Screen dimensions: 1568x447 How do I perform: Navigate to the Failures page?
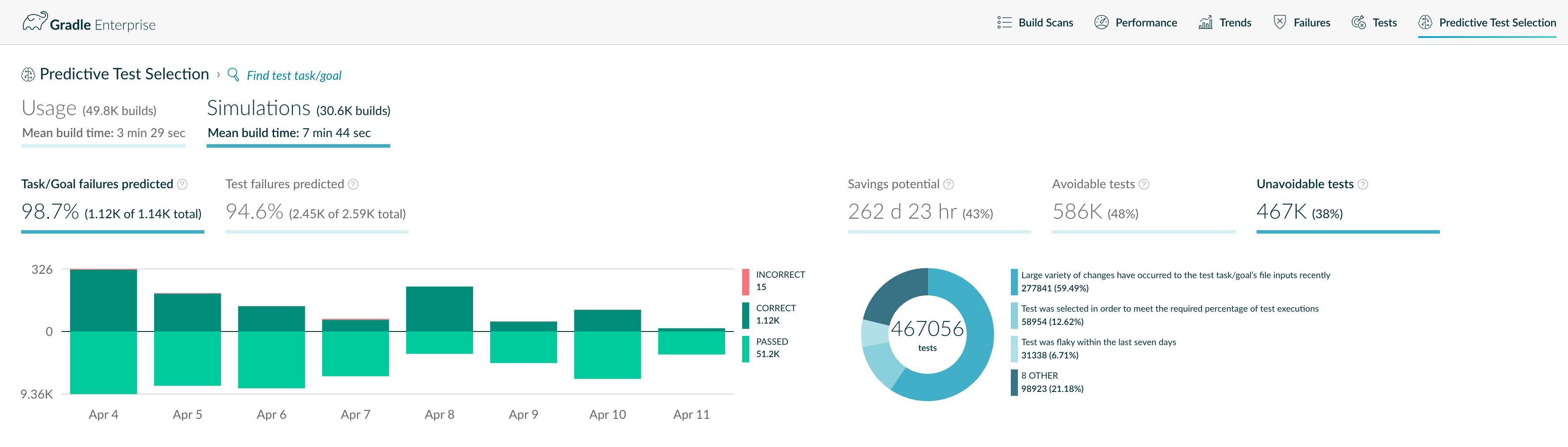coord(1302,22)
